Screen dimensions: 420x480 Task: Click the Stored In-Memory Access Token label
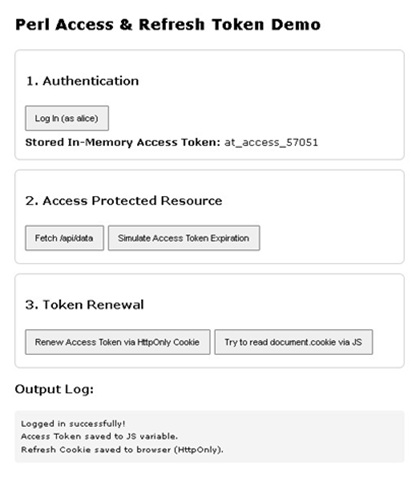pyautogui.click(x=123, y=143)
